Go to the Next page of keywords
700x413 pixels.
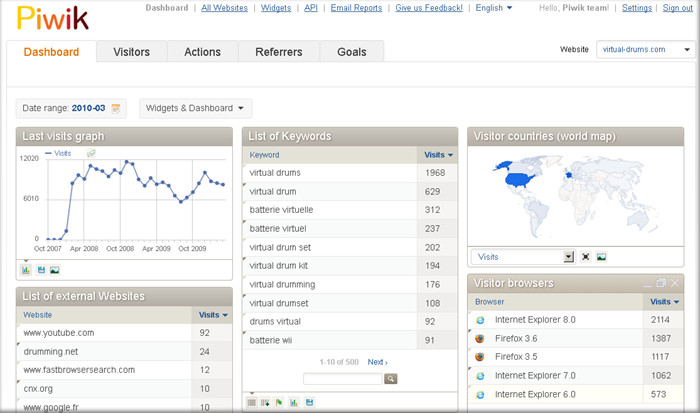click(377, 362)
